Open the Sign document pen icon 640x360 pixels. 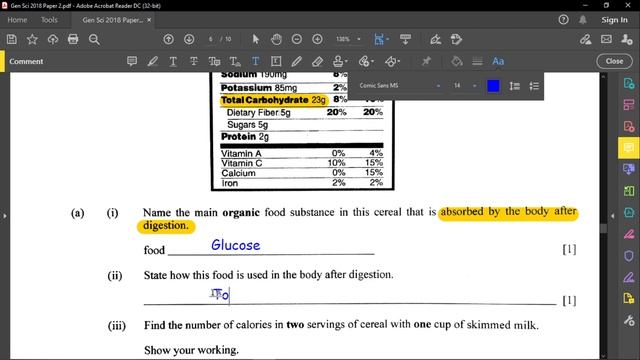pyautogui.click(x=436, y=39)
